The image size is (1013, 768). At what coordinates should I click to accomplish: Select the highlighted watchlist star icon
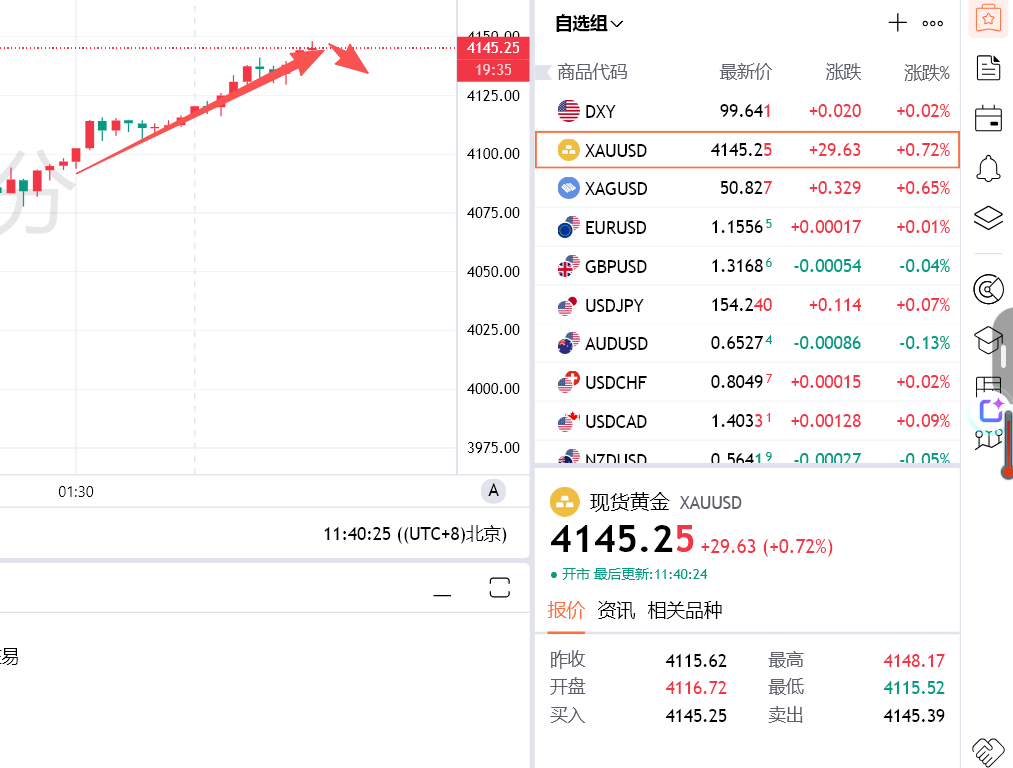(988, 17)
